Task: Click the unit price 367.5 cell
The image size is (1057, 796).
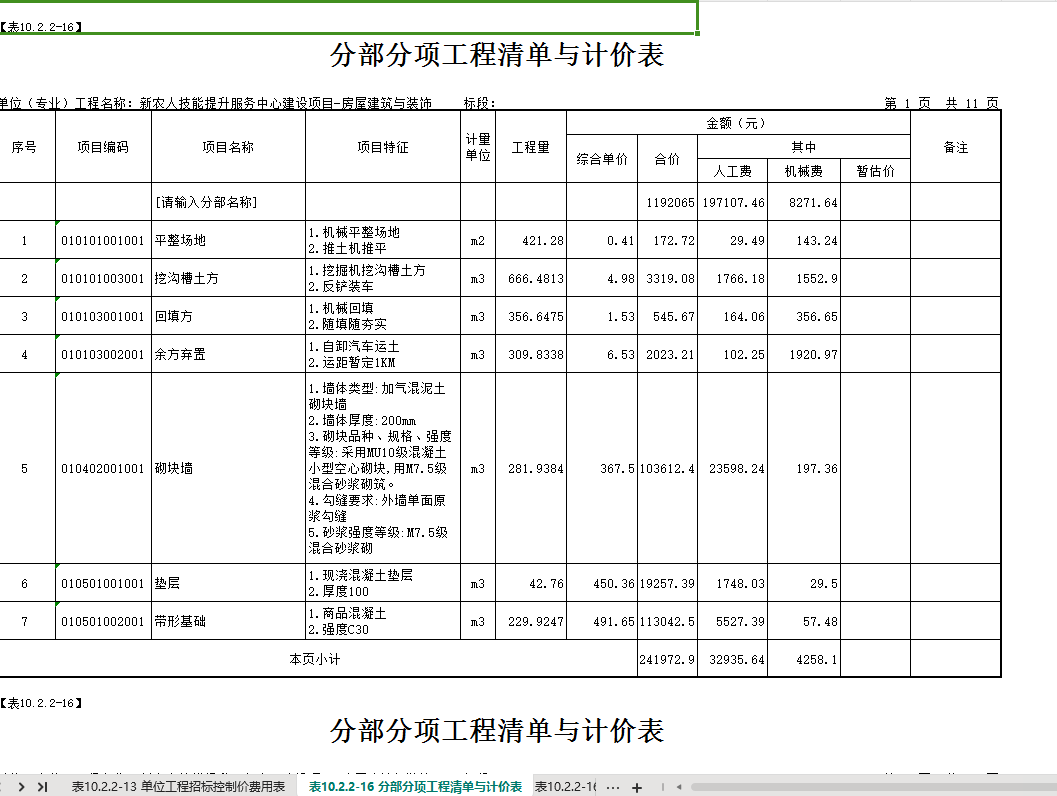Action: click(602, 468)
